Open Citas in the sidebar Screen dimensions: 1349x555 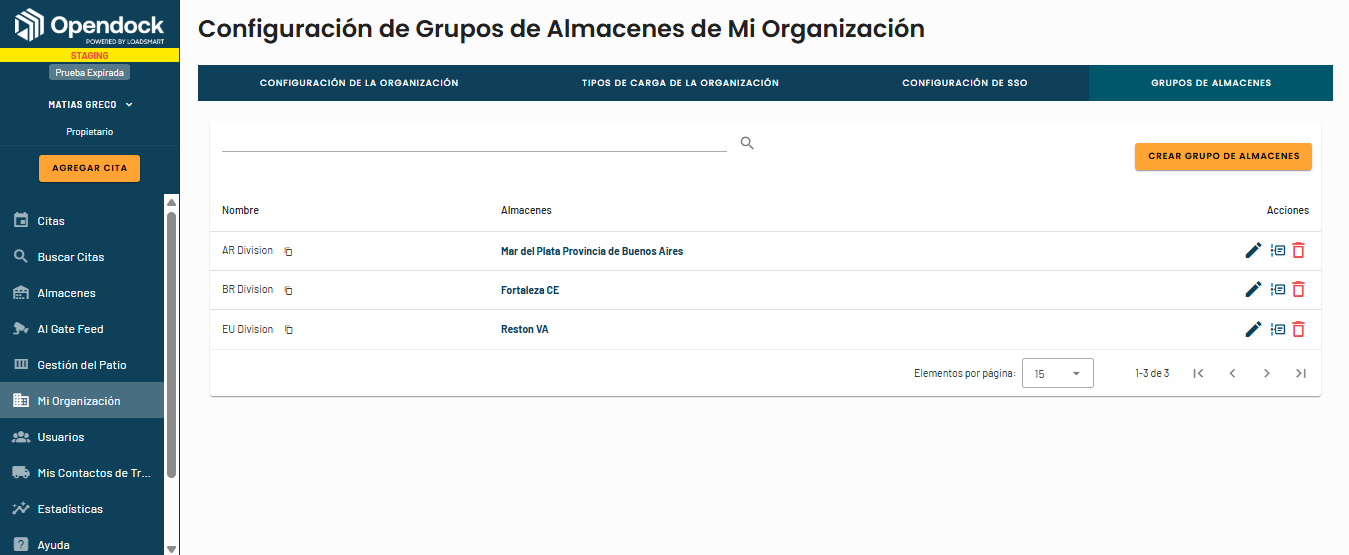(82, 220)
